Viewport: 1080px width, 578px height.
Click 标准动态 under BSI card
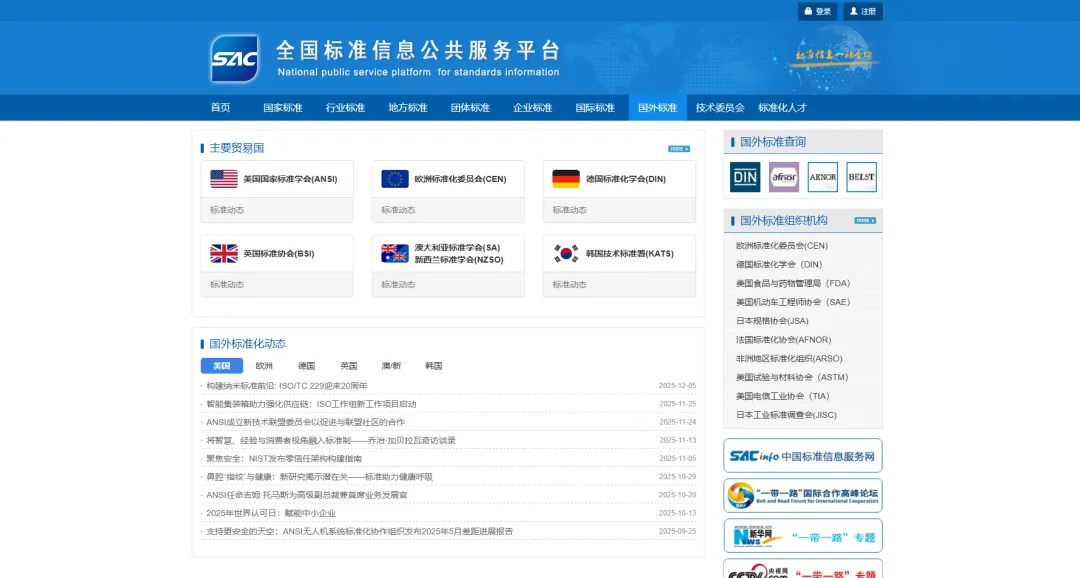[x=227, y=285]
